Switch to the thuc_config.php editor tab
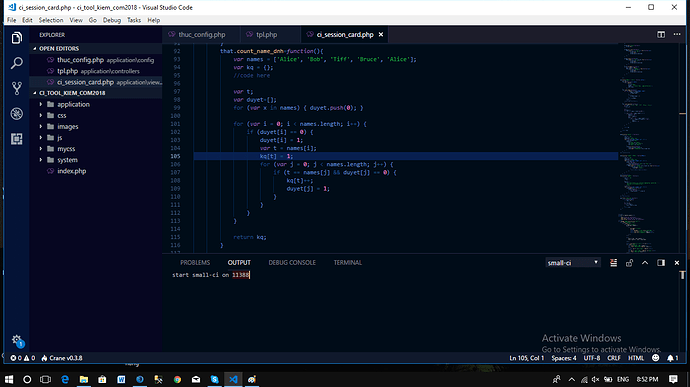The width and height of the screenshot is (690, 387). [x=201, y=34]
